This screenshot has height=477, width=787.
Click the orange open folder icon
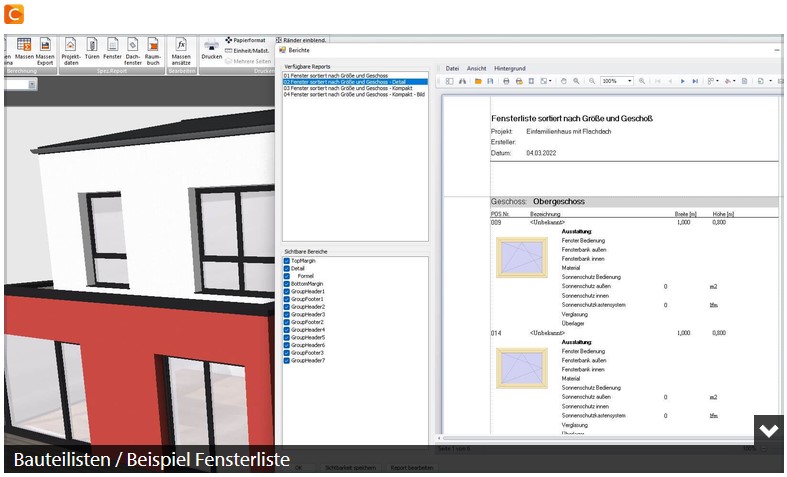coord(478,81)
